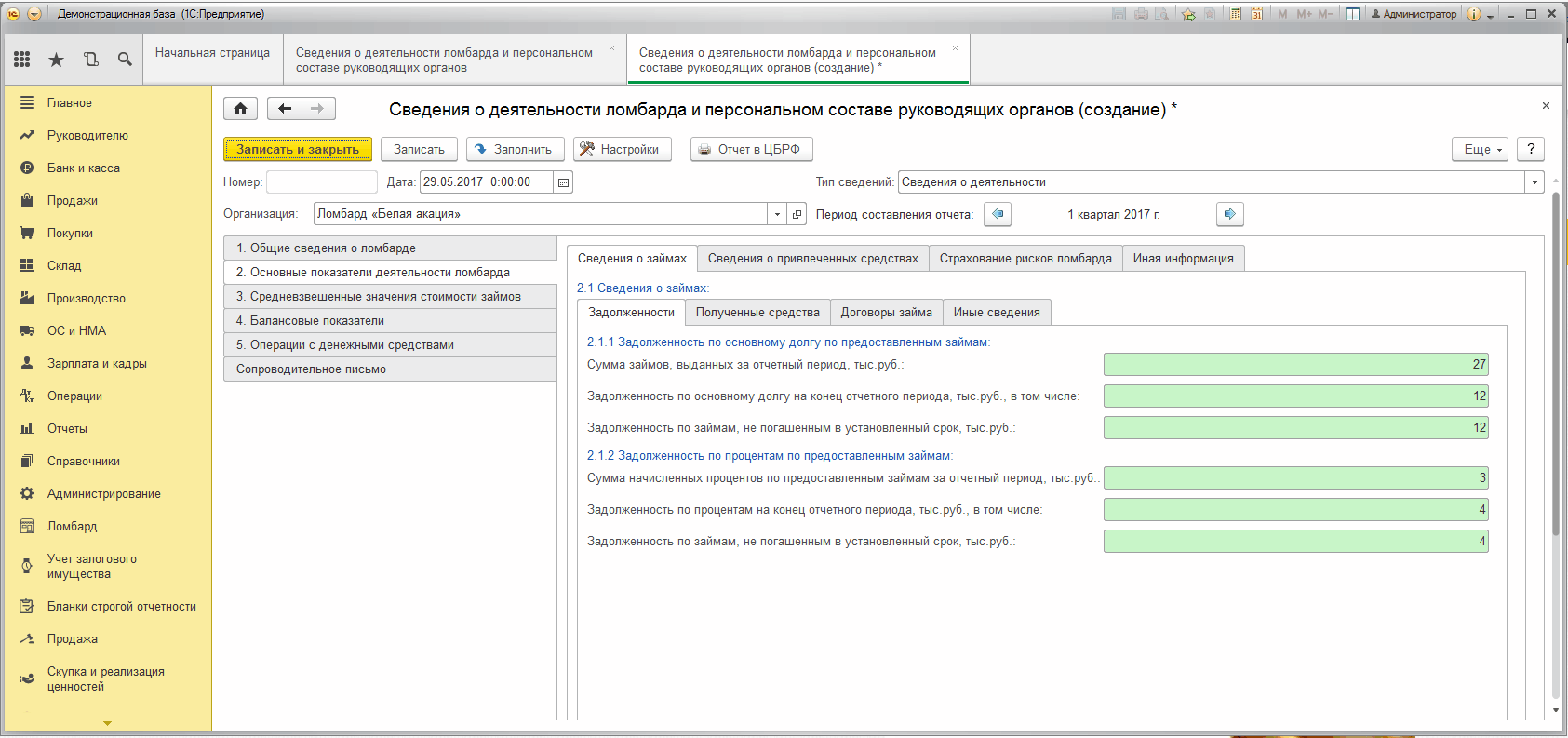Open Страхование рисков ломбарда tab
Image resolution: width=1568 pixels, height=738 pixels.
(1025, 259)
